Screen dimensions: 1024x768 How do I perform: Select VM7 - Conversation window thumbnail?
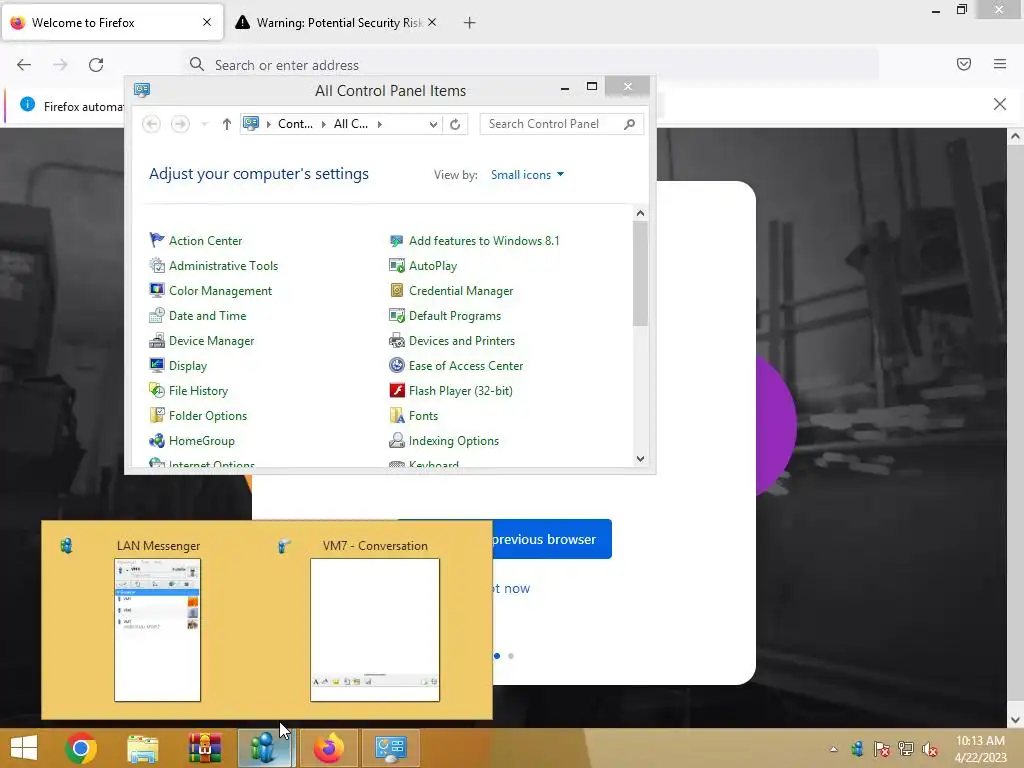[375, 630]
